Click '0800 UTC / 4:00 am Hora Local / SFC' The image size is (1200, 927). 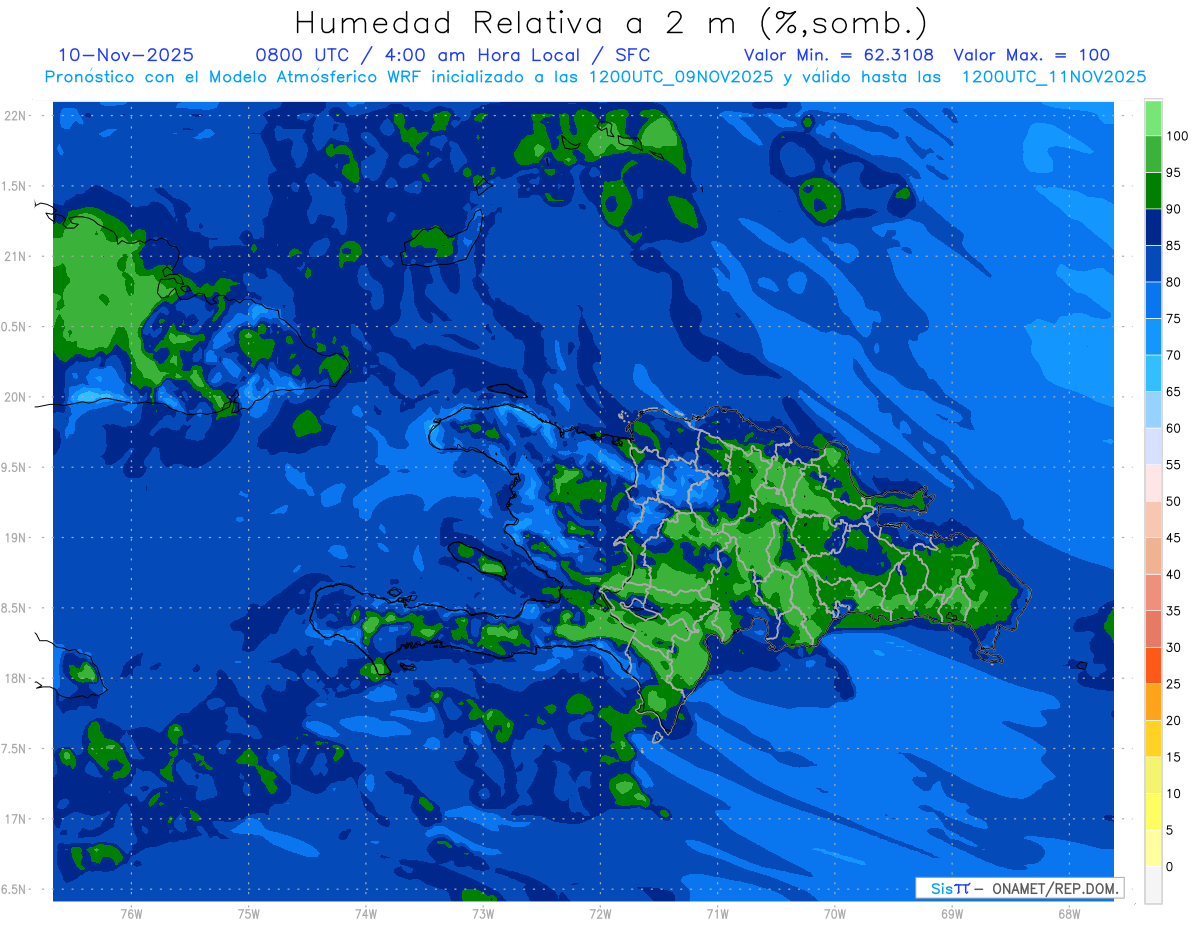[x=453, y=55]
